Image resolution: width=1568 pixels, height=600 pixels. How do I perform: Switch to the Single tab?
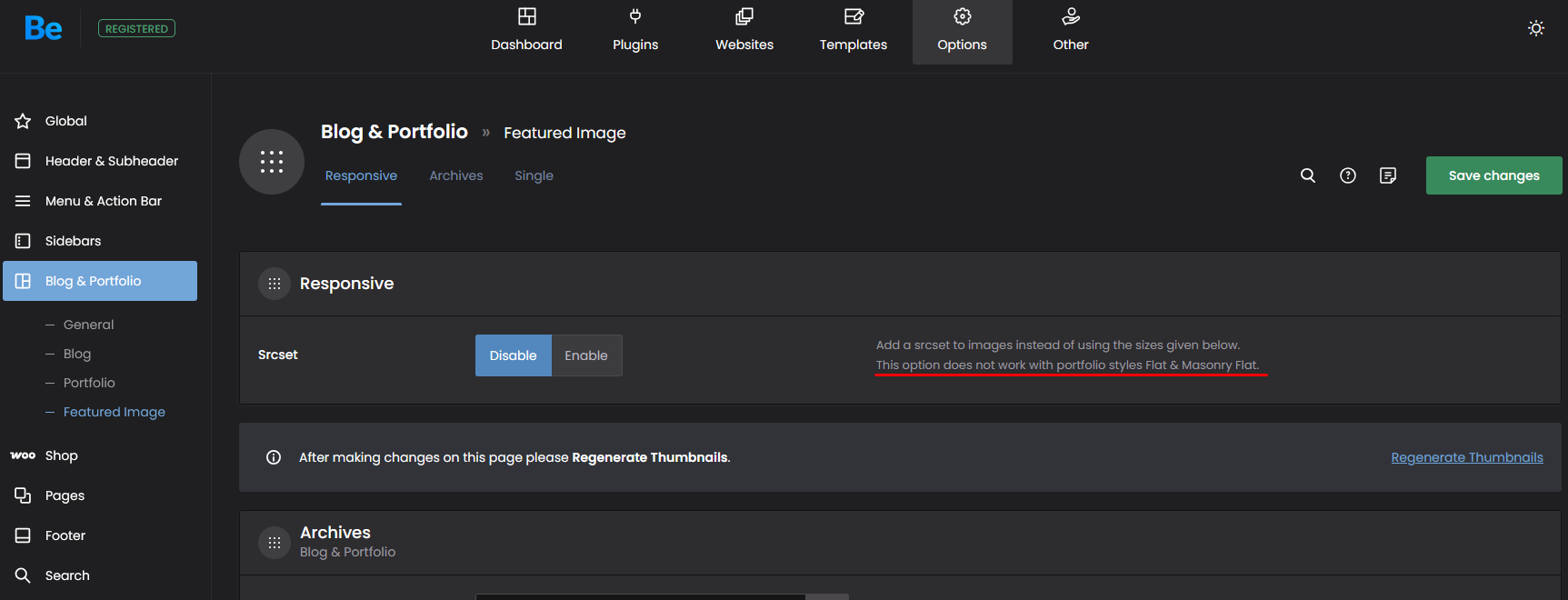pos(534,175)
